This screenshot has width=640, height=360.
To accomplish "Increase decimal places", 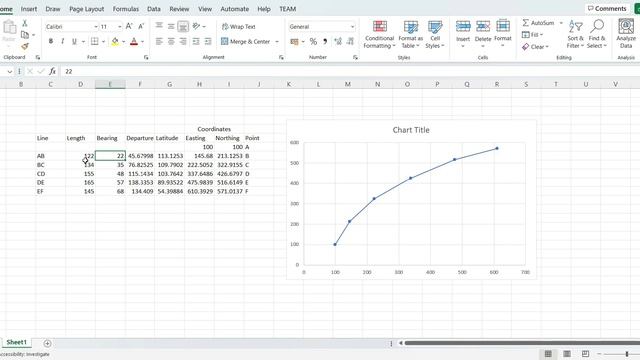I will 338,41.
